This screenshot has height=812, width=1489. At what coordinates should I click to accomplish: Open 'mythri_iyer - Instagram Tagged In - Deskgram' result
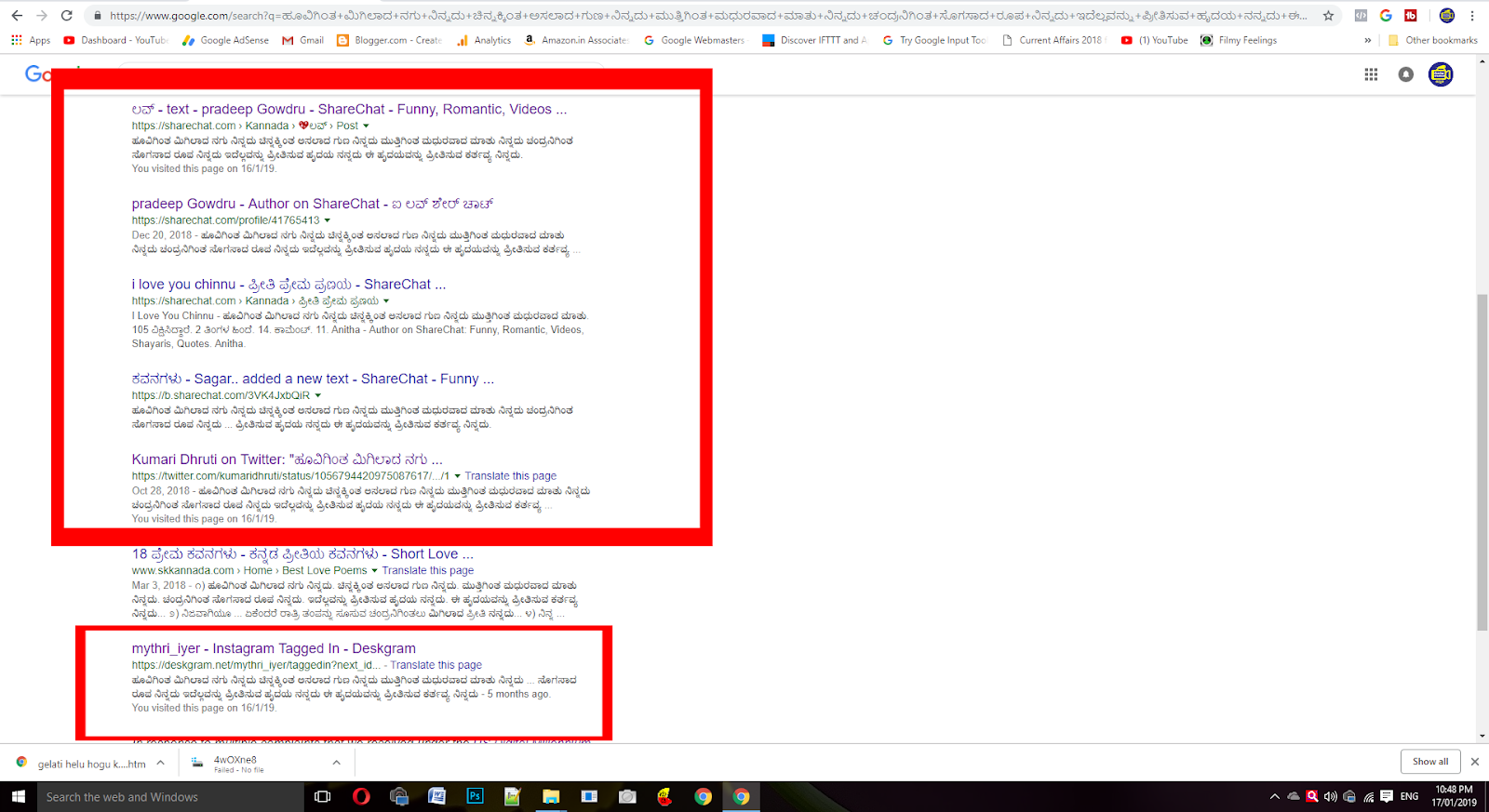click(x=274, y=648)
